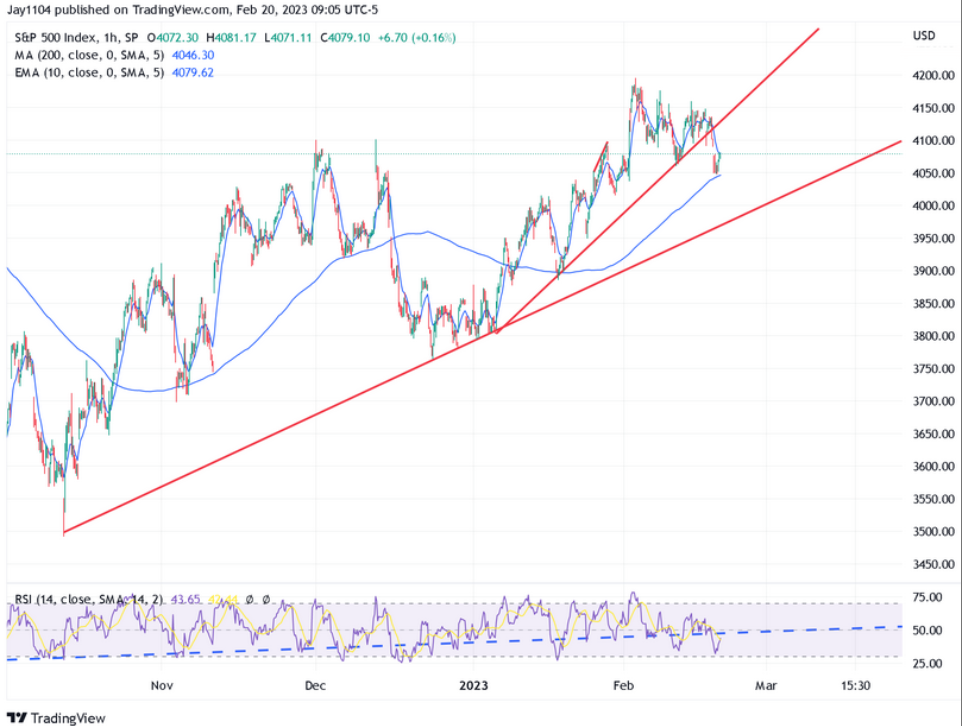The height and width of the screenshot is (726, 962).
Task: Click the close value C4079.10
Action: (345, 37)
